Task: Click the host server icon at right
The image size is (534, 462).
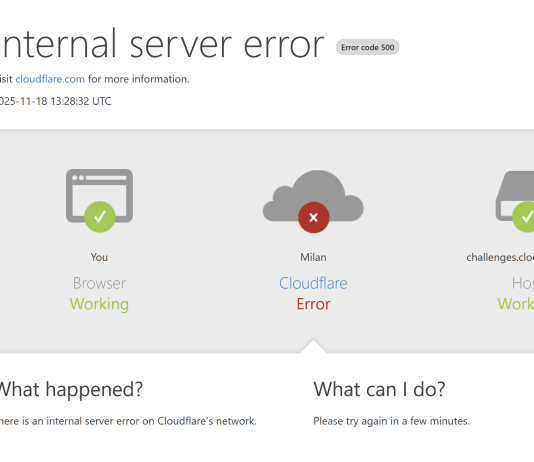Action: (515, 196)
